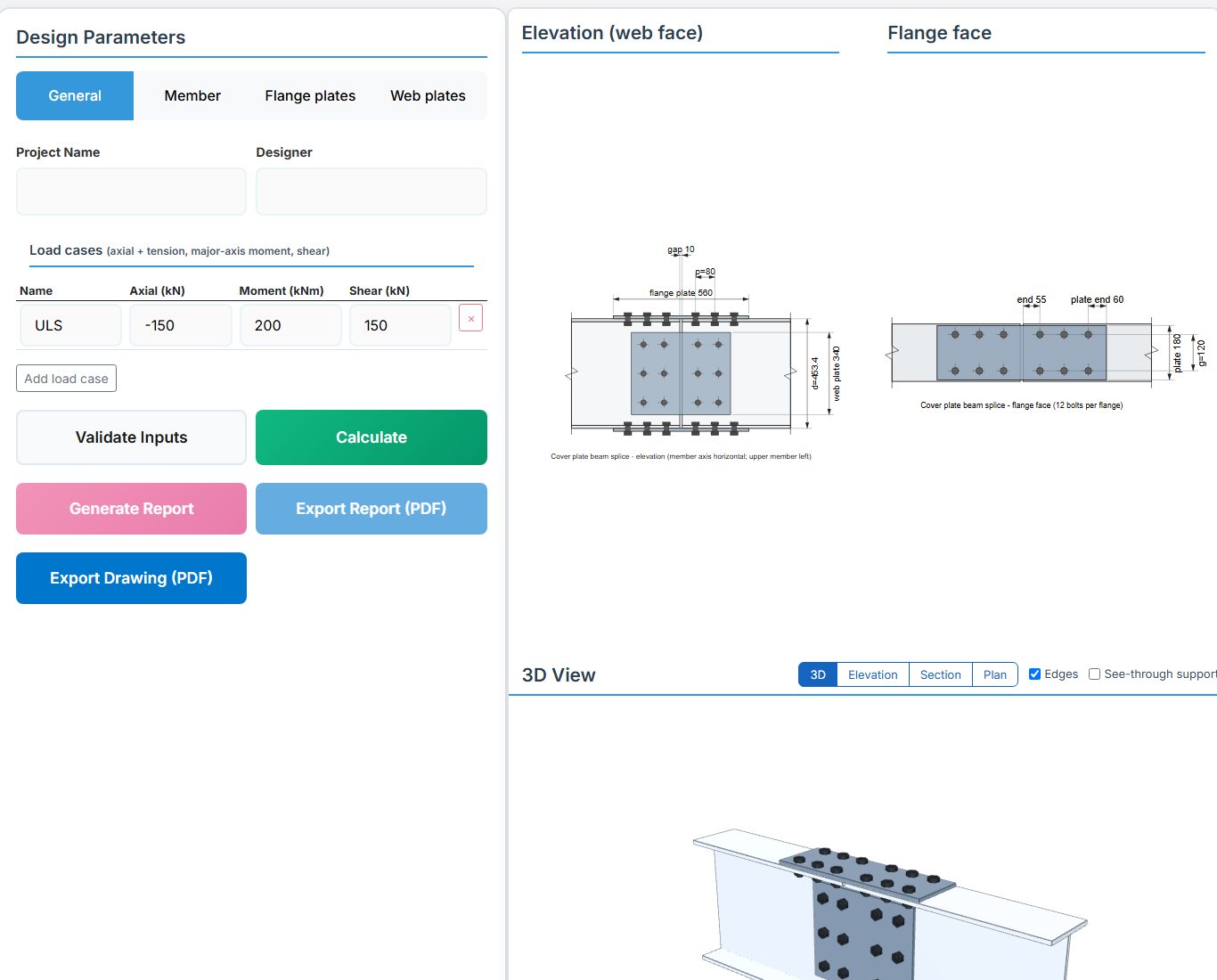The width and height of the screenshot is (1217, 980).
Task: Click Validate Inputs button
Action: [x=131, y=437]
